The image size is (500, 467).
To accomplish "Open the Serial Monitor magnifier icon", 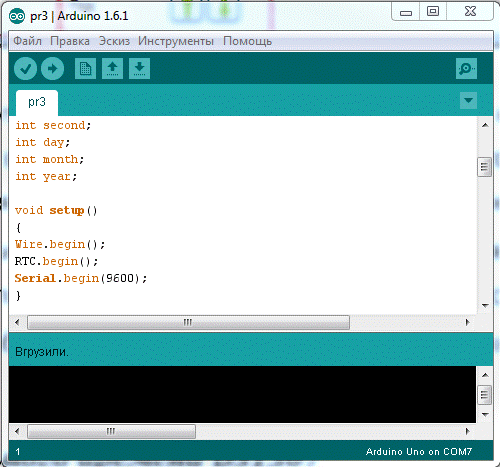I will (x=466, y=69).
